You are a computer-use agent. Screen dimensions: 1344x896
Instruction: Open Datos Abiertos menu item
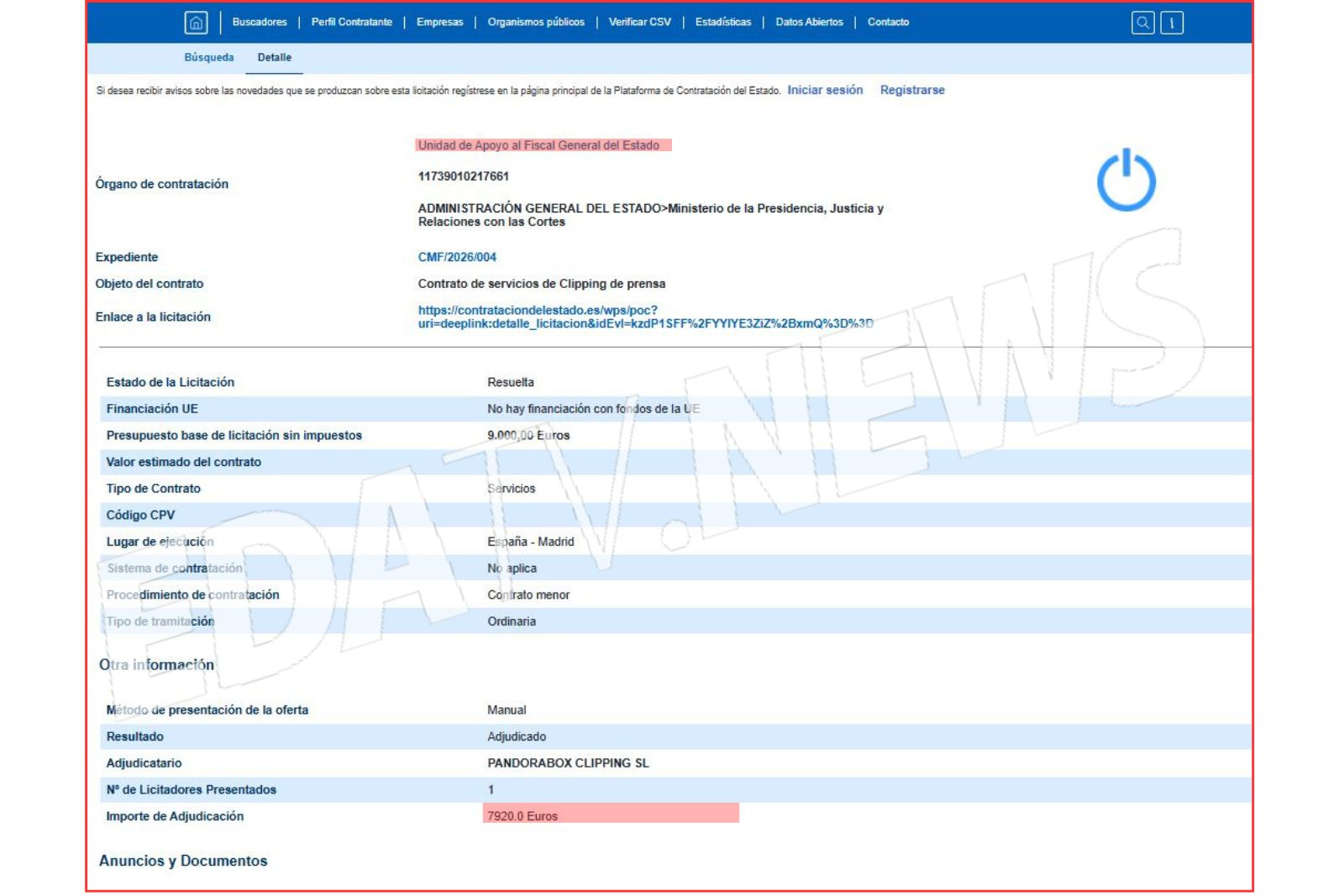click(x=809, y=22)
